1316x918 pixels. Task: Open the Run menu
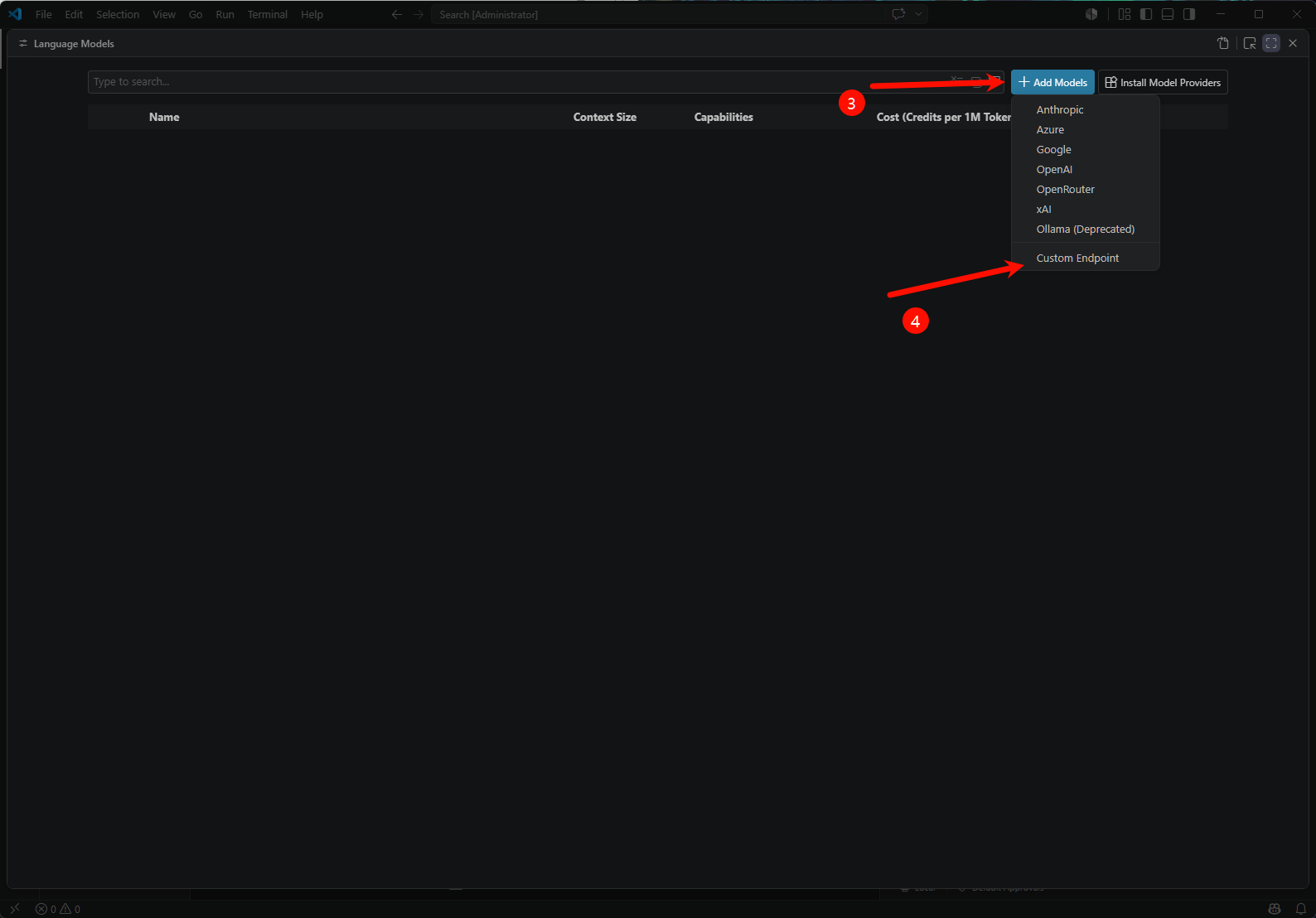(225, 14)
